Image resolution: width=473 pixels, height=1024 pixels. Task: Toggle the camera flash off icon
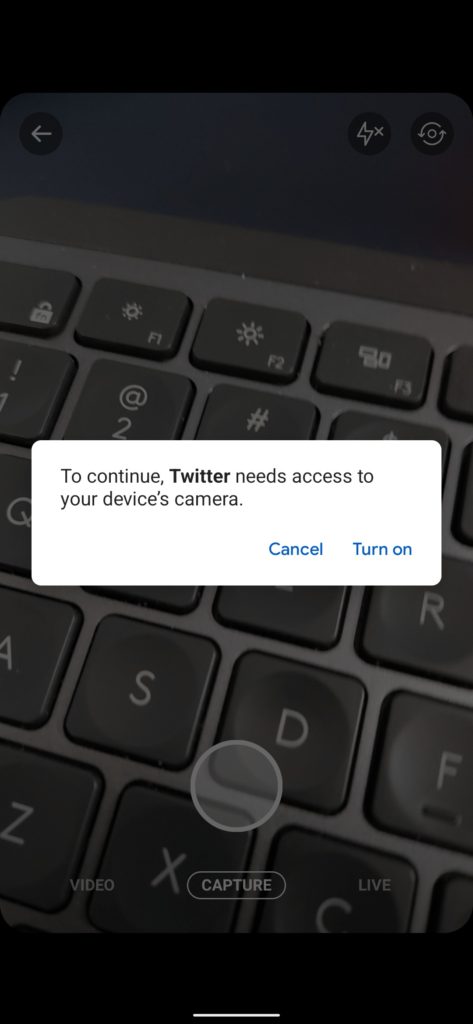point(369,134)
